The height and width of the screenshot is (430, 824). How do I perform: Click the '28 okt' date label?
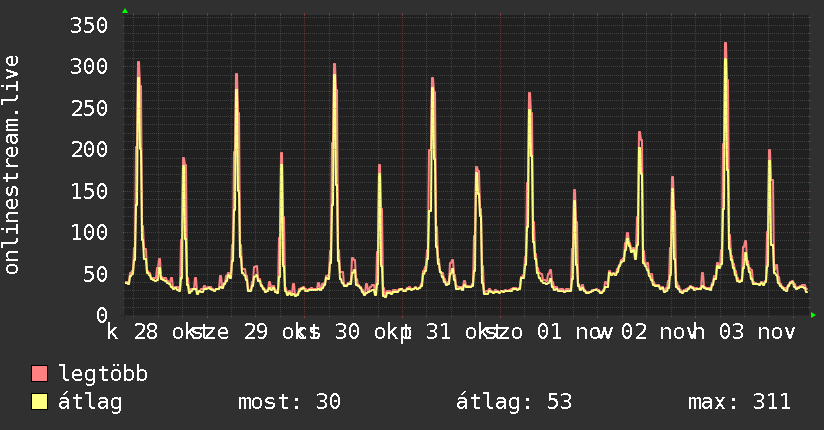tap(166, 332)
